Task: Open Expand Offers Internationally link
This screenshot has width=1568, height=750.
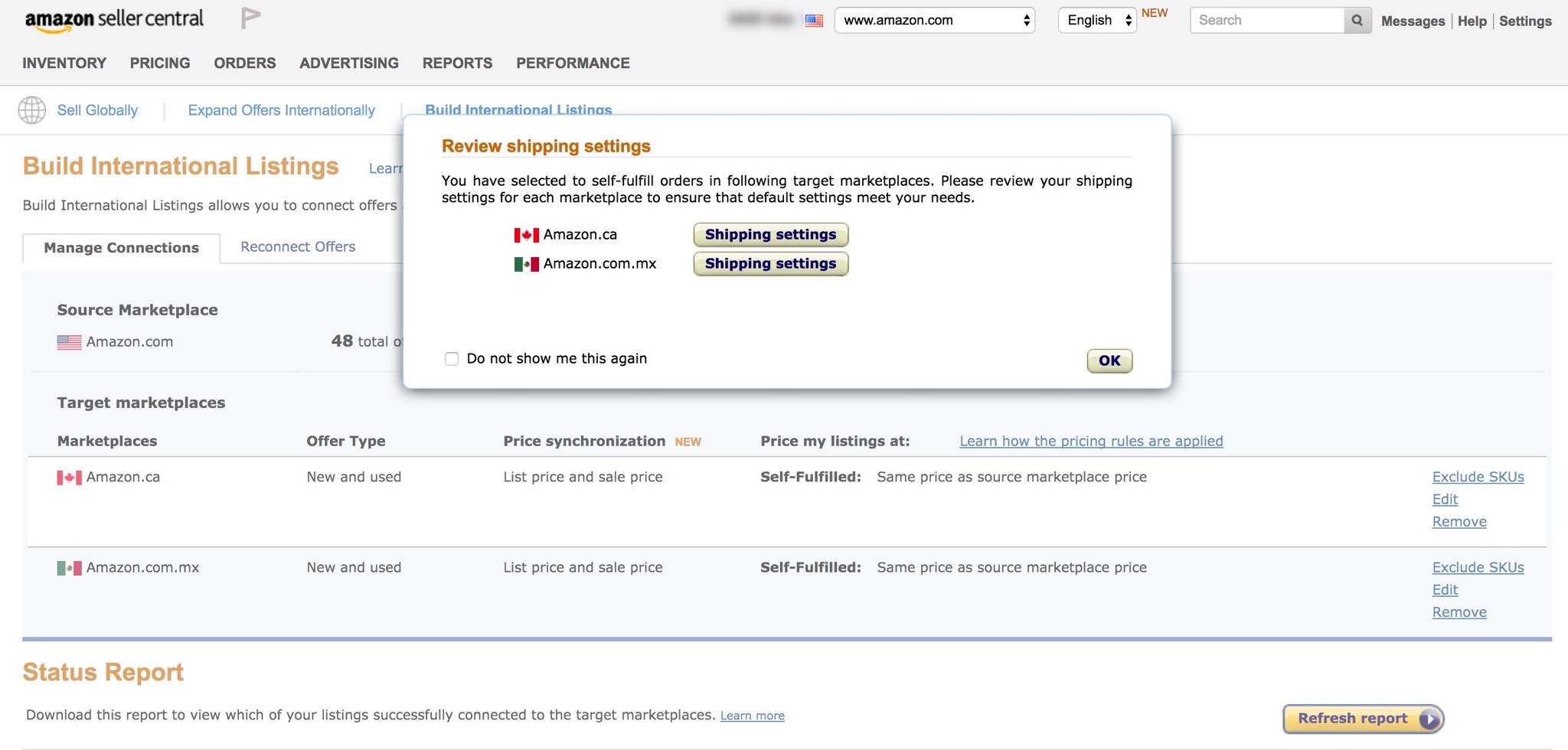Action: coord(282,110)
